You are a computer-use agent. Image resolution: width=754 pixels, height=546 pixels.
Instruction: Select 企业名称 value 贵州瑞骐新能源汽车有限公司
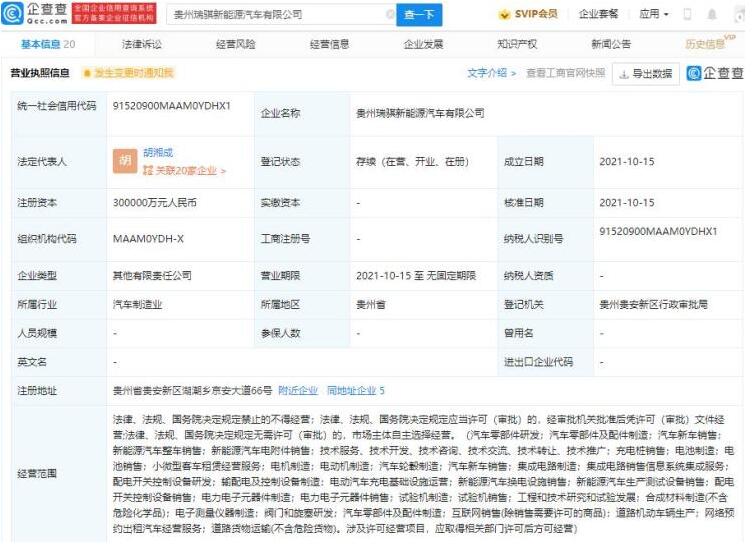tap(420, 113)
